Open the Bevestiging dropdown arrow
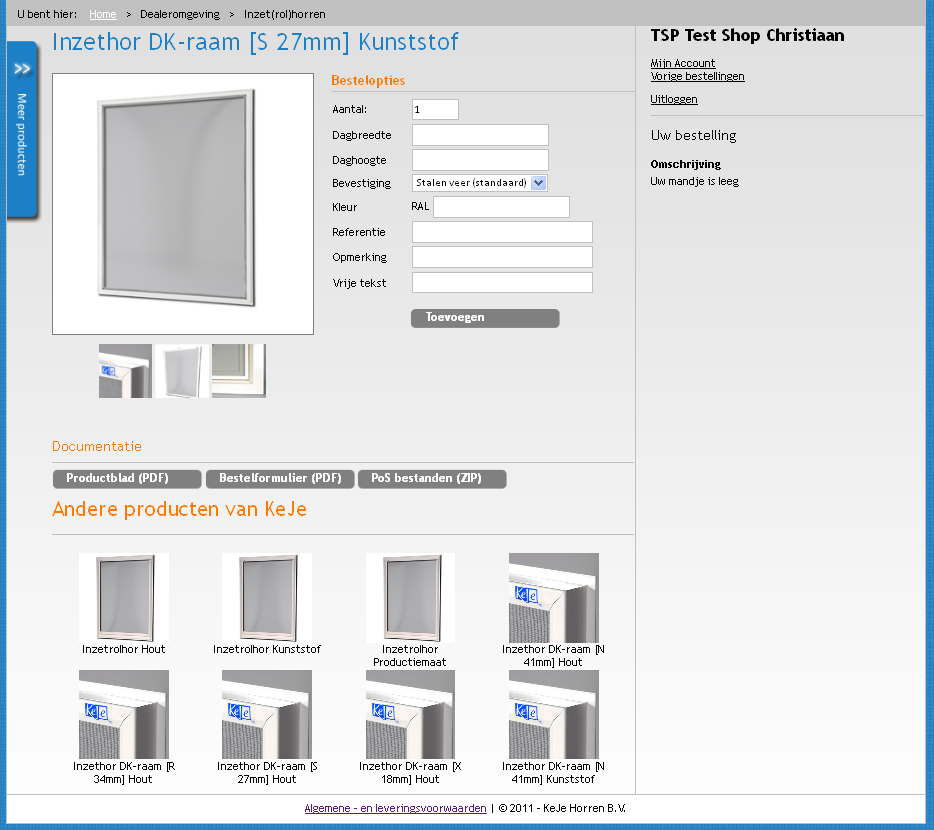The height and width of the screenshot is (830, 934). click(539, 183)
